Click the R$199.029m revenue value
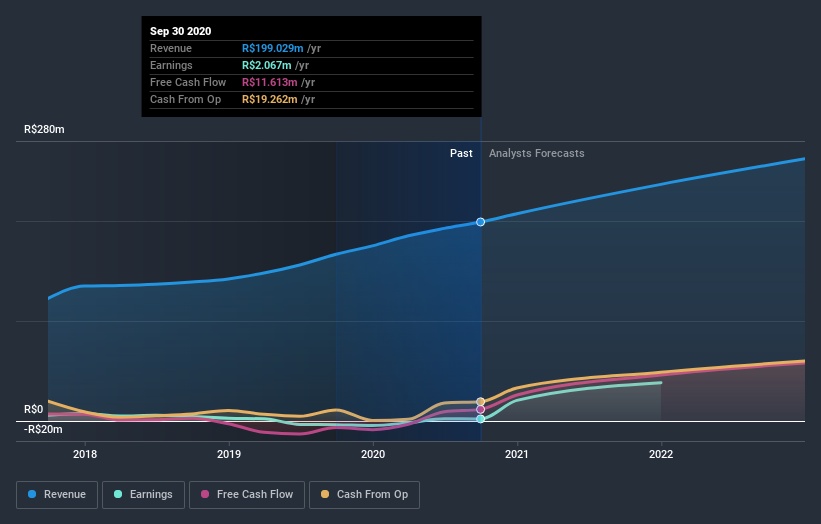821x524 pixels. pos(272,48)
